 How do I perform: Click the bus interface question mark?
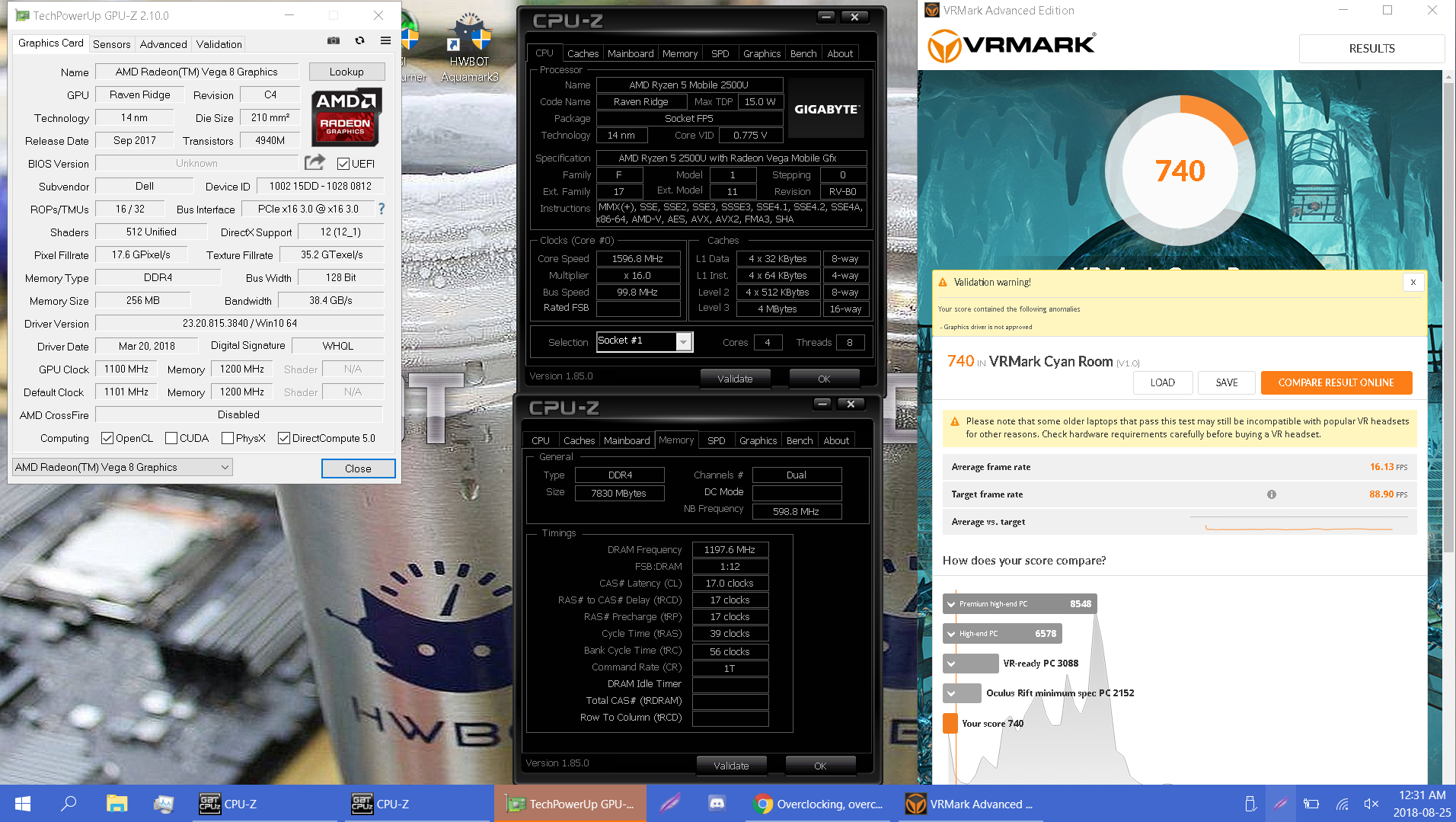click(x=382, y=209)
